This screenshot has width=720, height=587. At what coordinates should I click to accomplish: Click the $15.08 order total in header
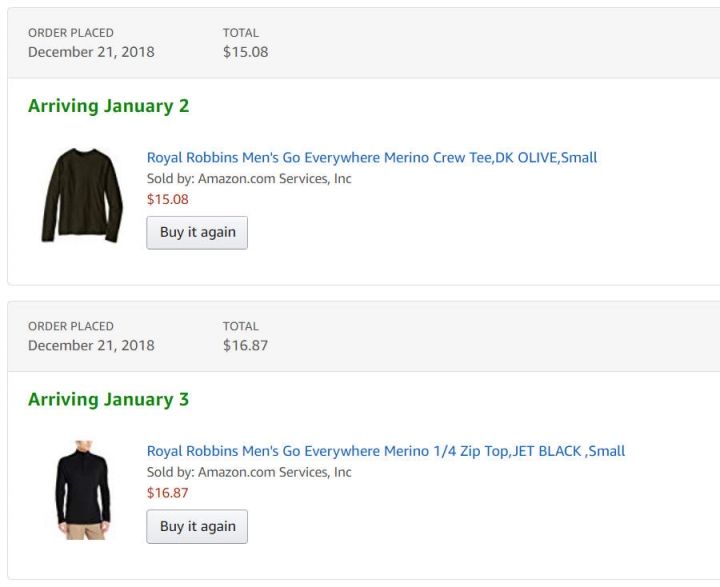point(245,52)
